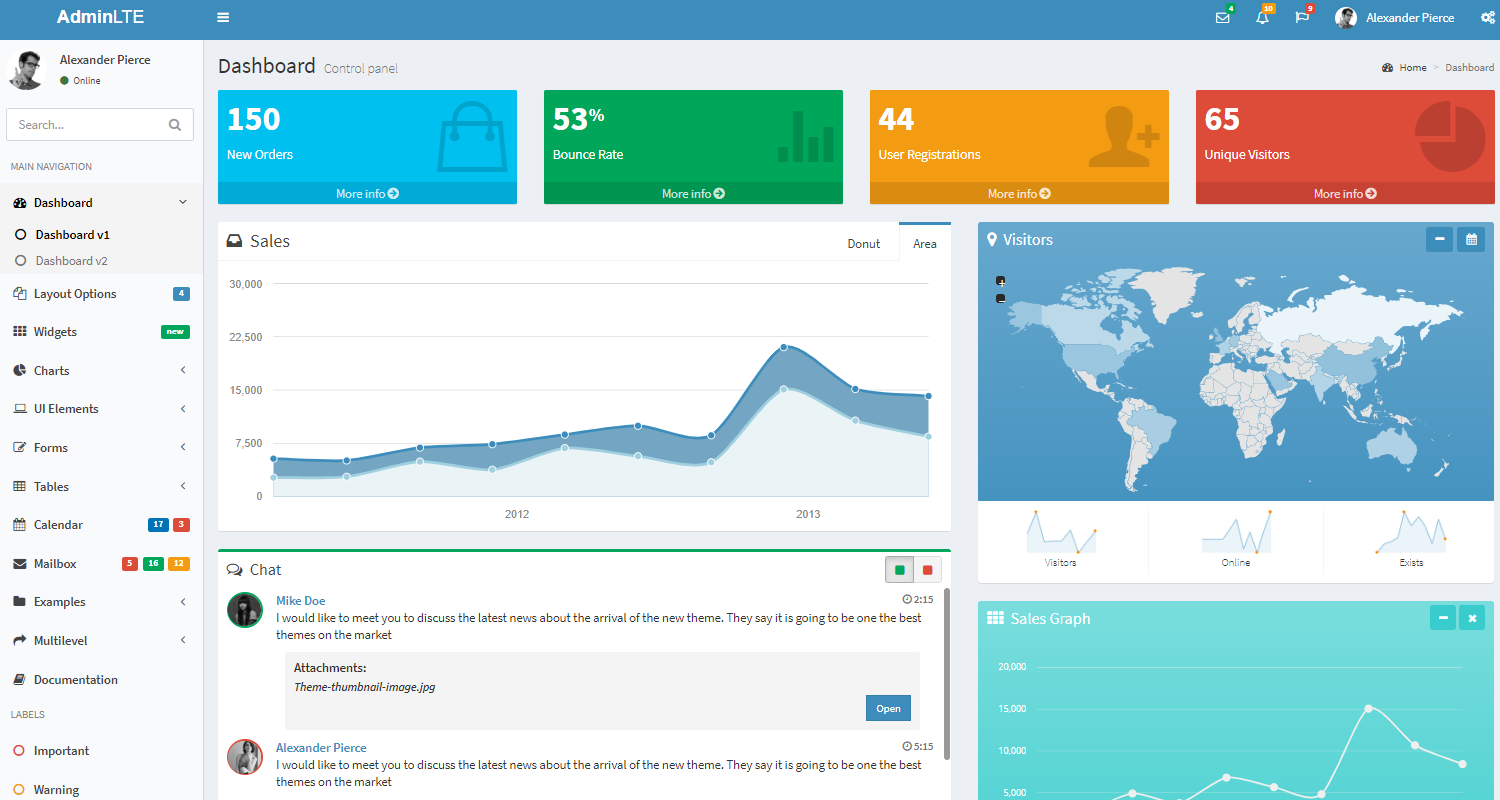Open the control sidebar gears icon
This screenshot has width=1500, height=800.
pos(1488,17)
